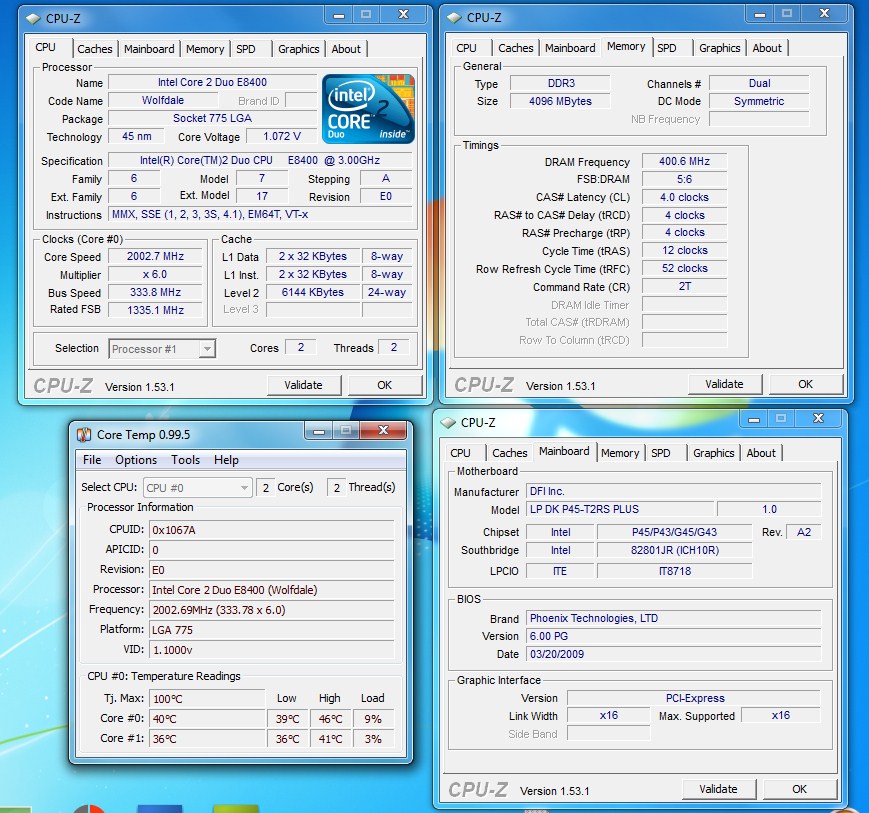
Task: Open the Help menu in Core Temp
Action: (226, 460)
